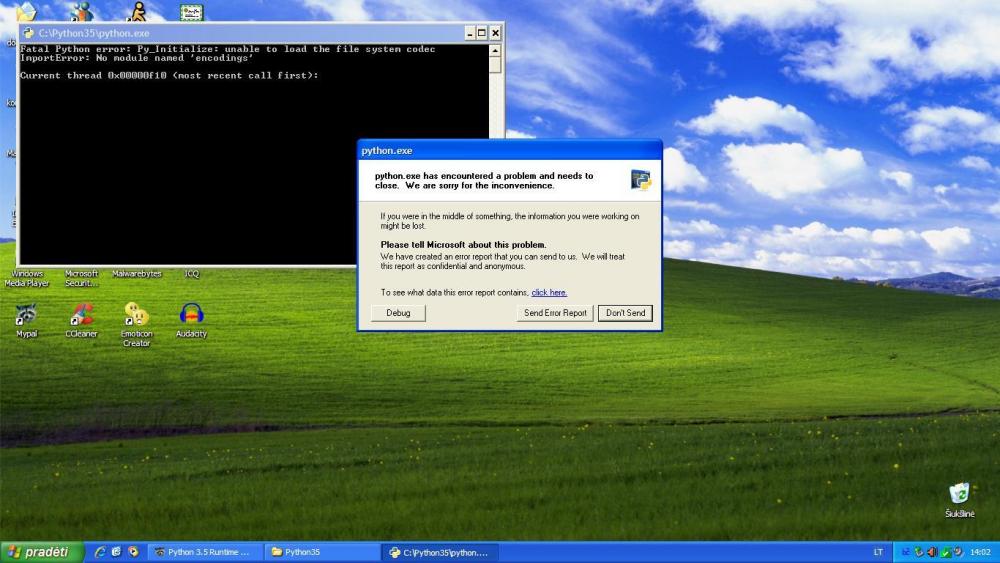This screenshot has width=1000, height=563.
Task: Click the first quick launch browser icon
Action: pyautogui.click(x=100, y=552)
